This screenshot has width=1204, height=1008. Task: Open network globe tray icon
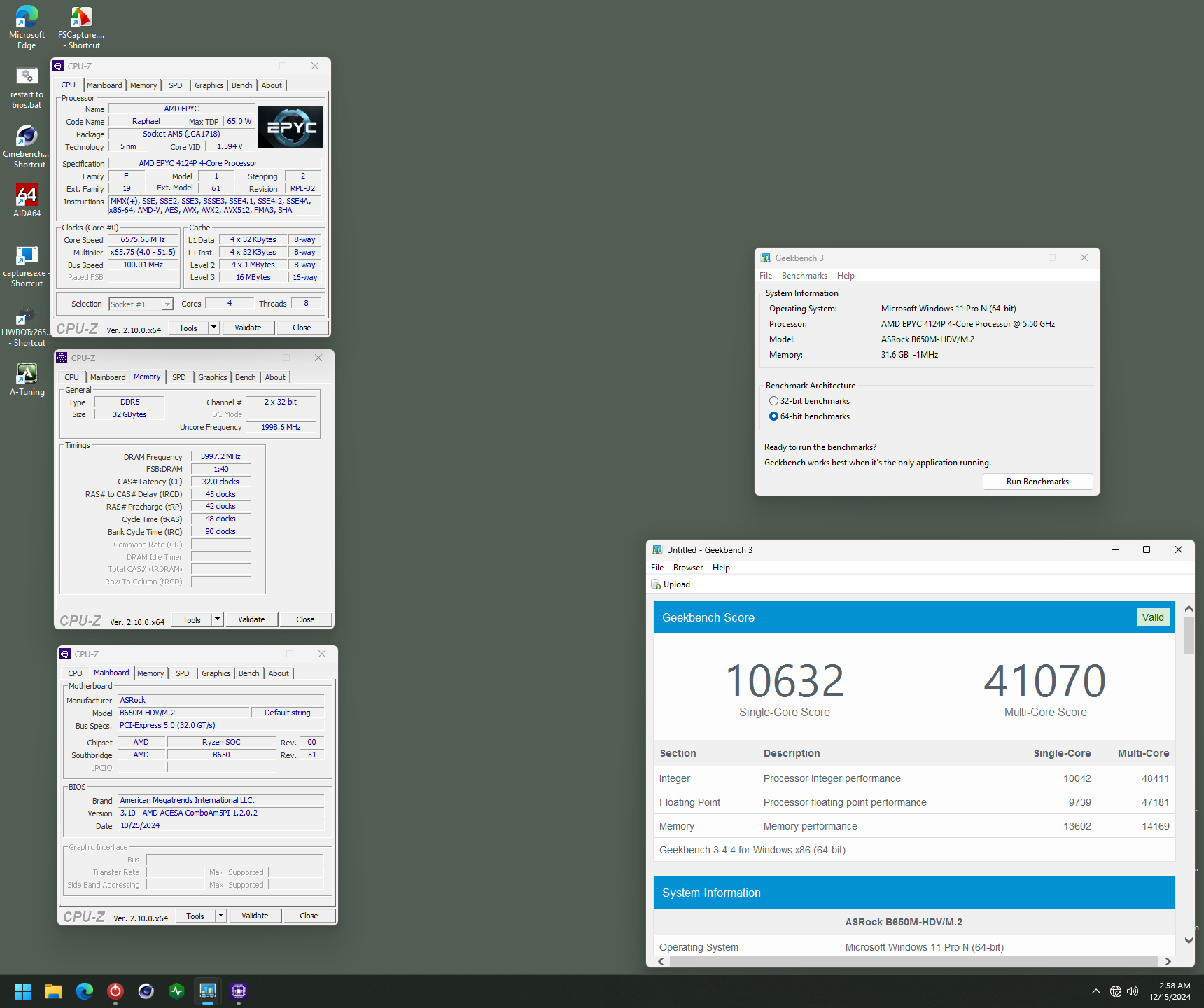[x=1116, y=991]
